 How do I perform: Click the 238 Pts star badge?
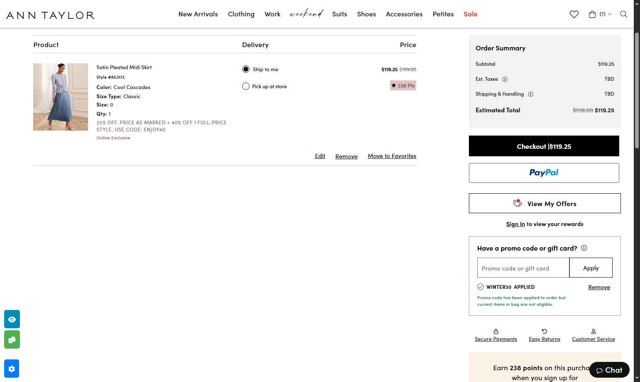[x=403, y=86]
